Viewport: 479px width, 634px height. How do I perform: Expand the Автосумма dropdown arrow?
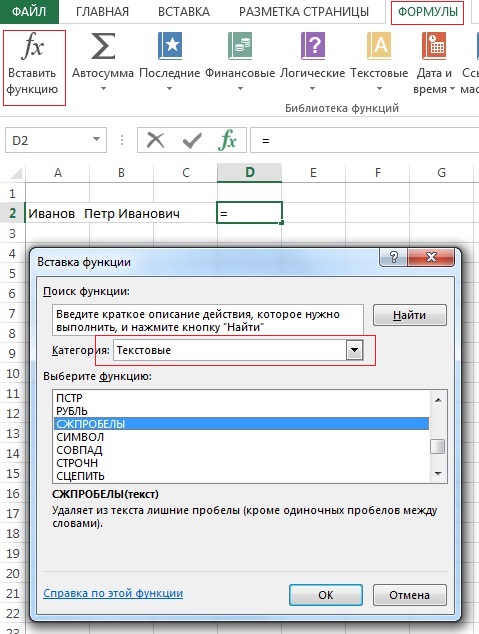click(103, 88)
